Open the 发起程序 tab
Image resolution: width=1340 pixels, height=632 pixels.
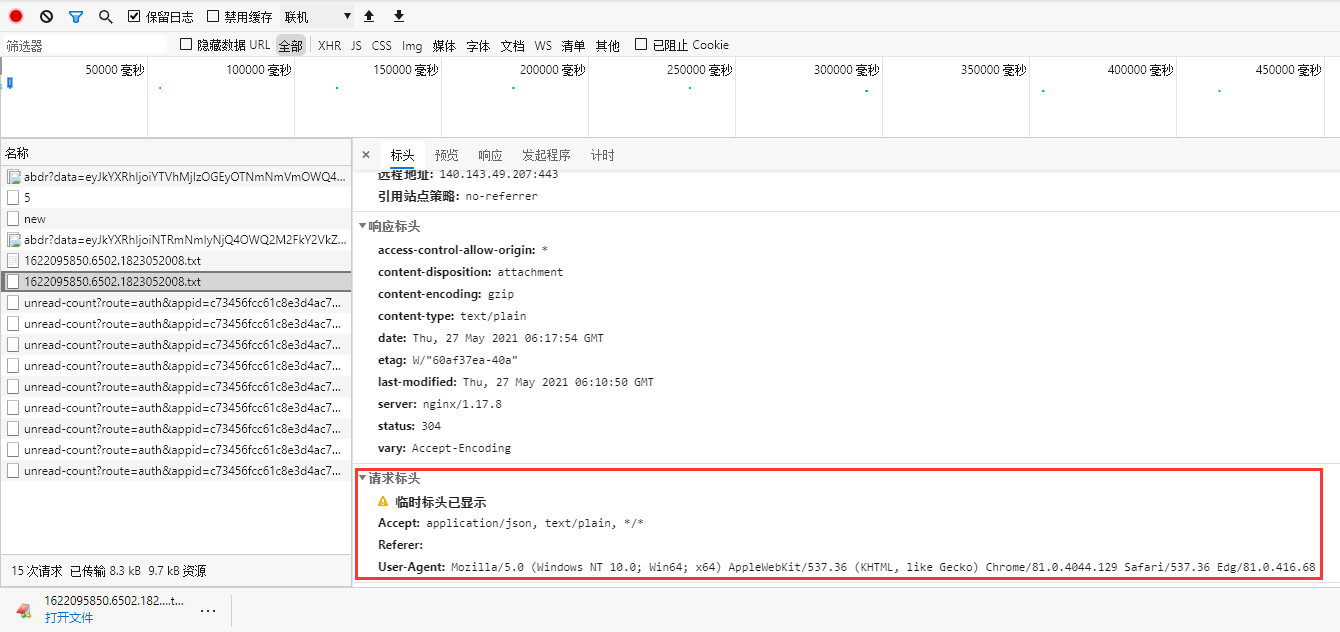pyautogui.click(x=546, y=155)
